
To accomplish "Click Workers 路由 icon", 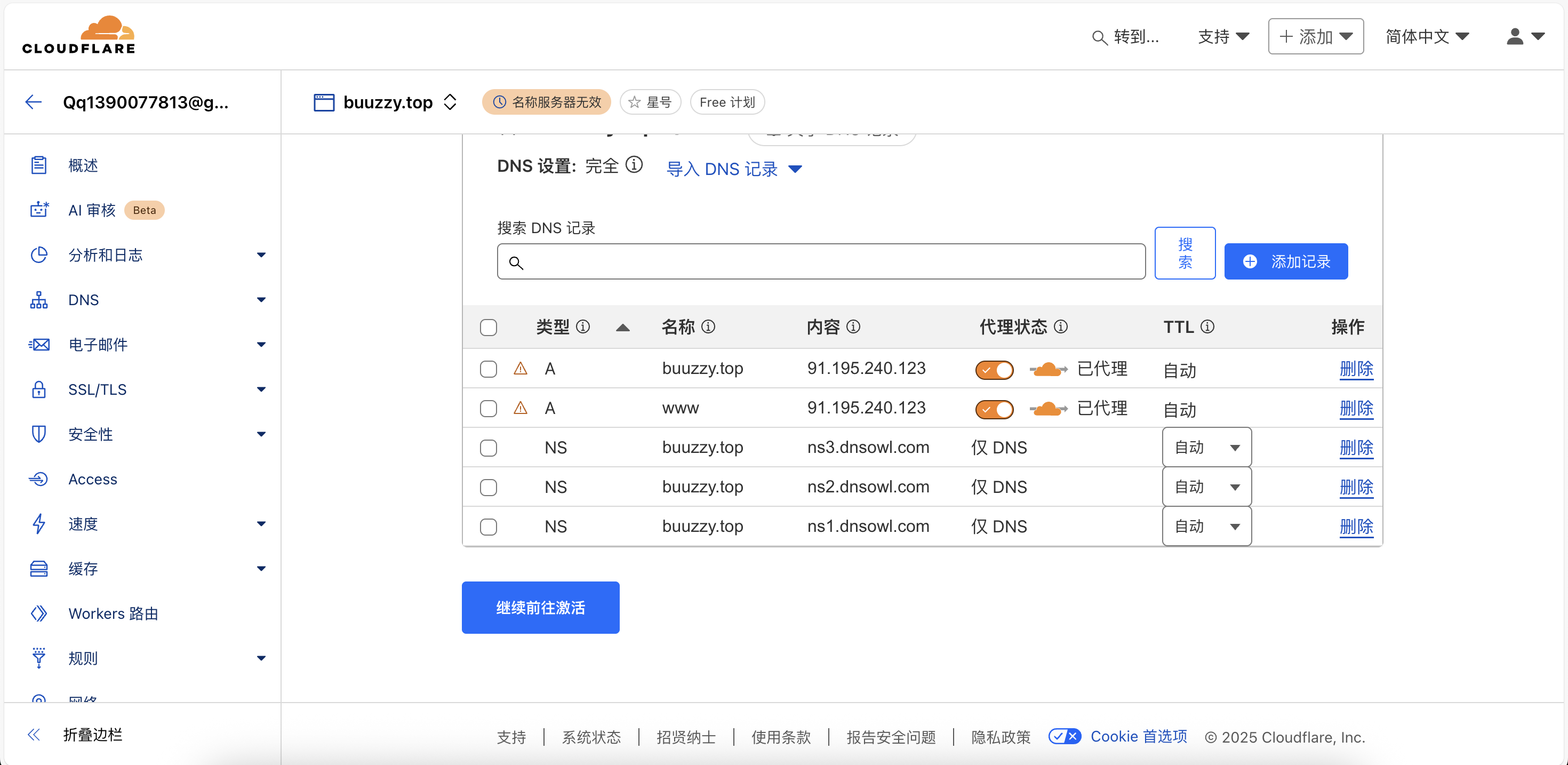I will (x=39, y=613).
